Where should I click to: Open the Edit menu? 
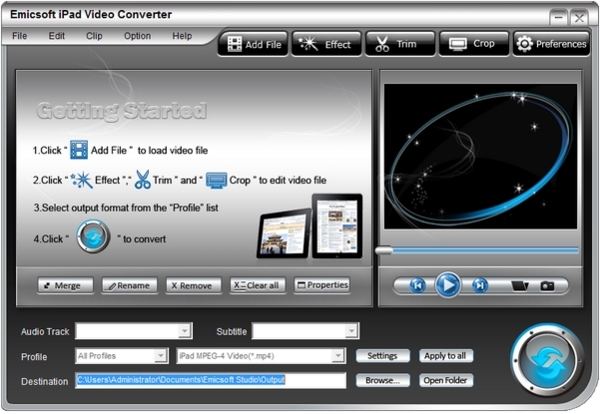point(57,36)
